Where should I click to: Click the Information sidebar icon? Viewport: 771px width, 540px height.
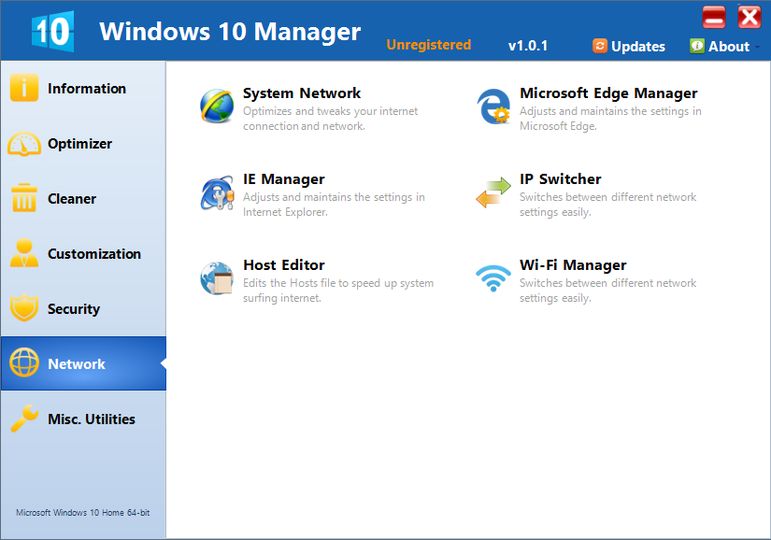(24, 88)
